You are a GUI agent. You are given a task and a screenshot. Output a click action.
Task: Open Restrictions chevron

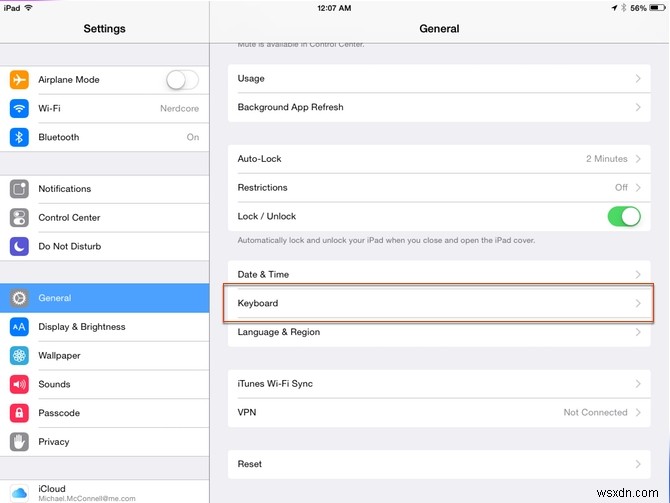638,188
